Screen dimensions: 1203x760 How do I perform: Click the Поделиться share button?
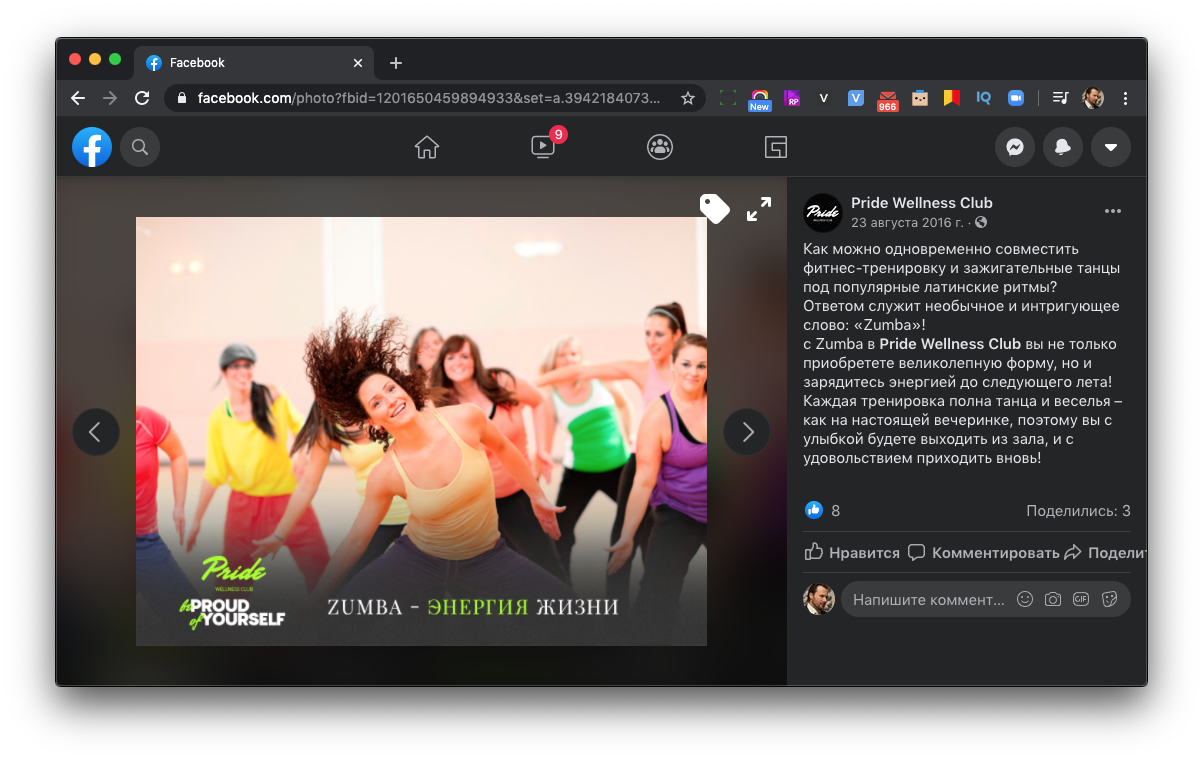(x=1105, y=552)
